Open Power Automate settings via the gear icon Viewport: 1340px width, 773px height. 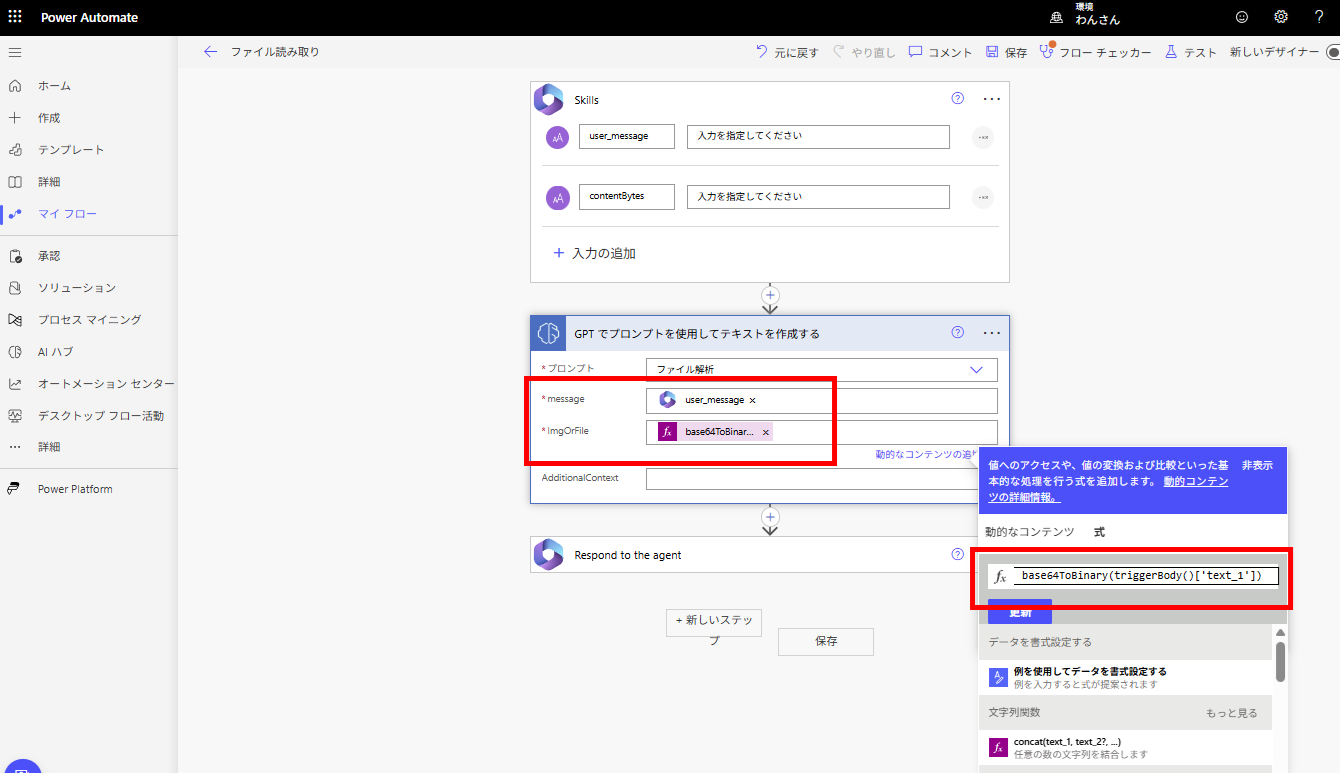pos(1281,16)
